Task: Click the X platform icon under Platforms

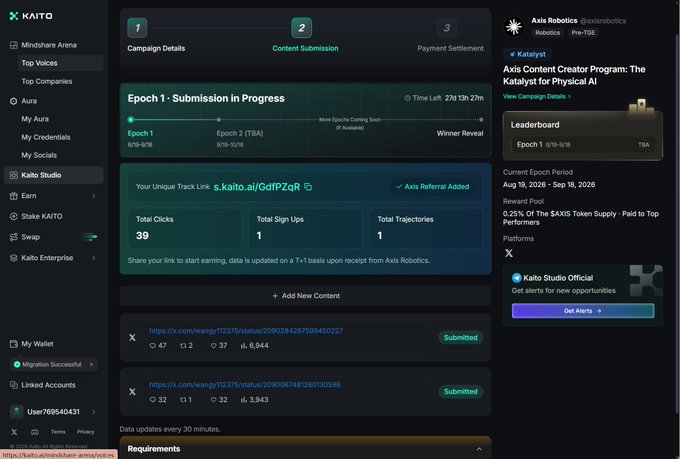Action: coord(509,253)
